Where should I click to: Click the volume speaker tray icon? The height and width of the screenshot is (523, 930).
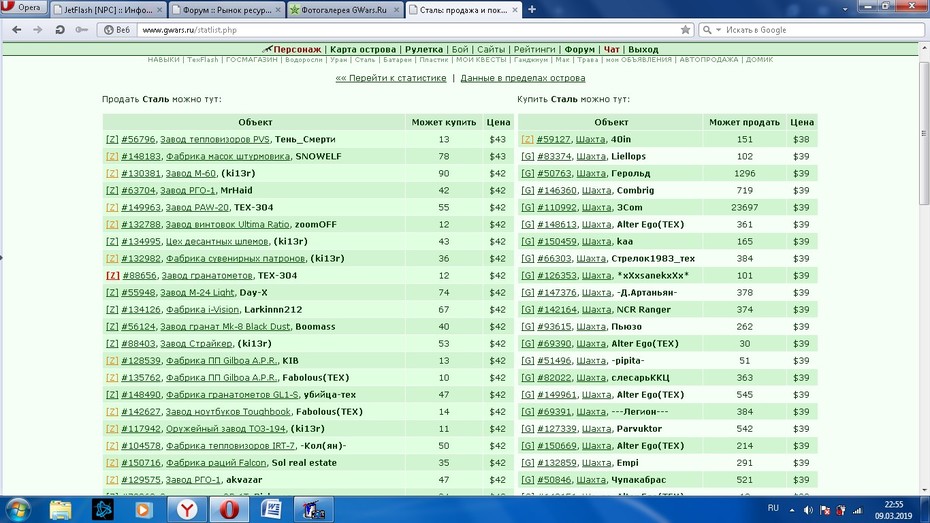pos(808,510)
